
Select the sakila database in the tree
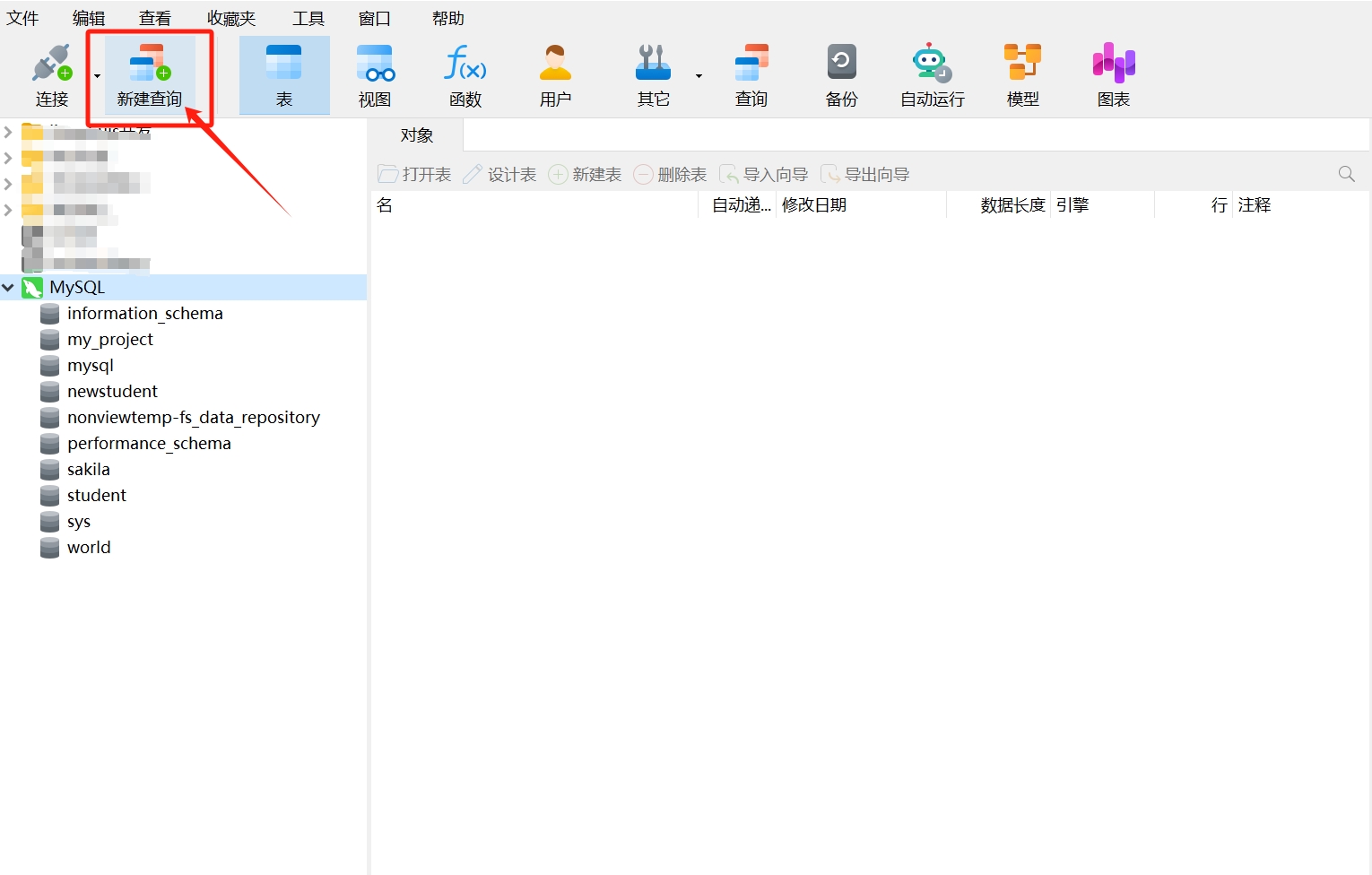(89, 470)
